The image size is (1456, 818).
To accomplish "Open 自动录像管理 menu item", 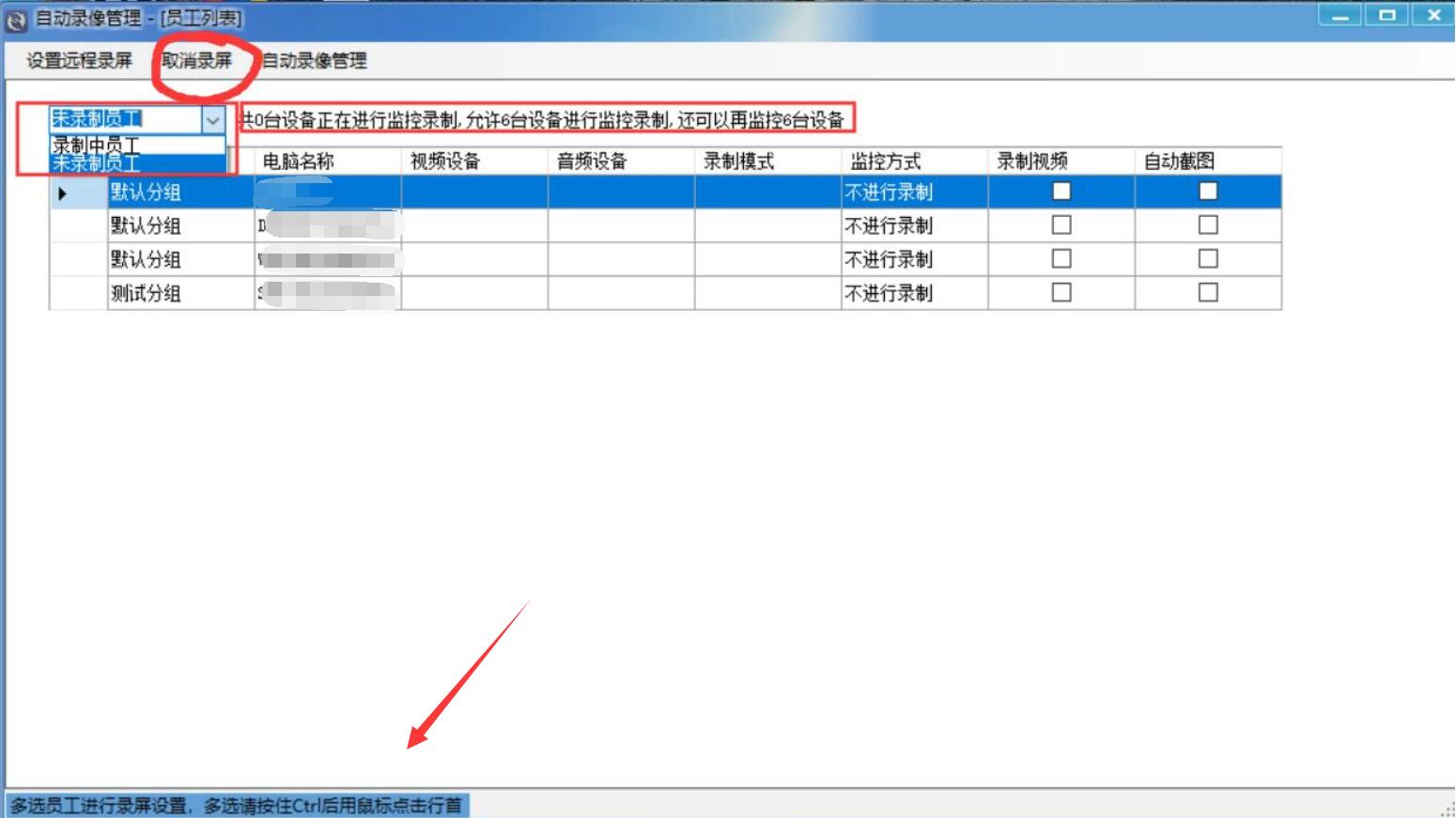I will [315, 61].
